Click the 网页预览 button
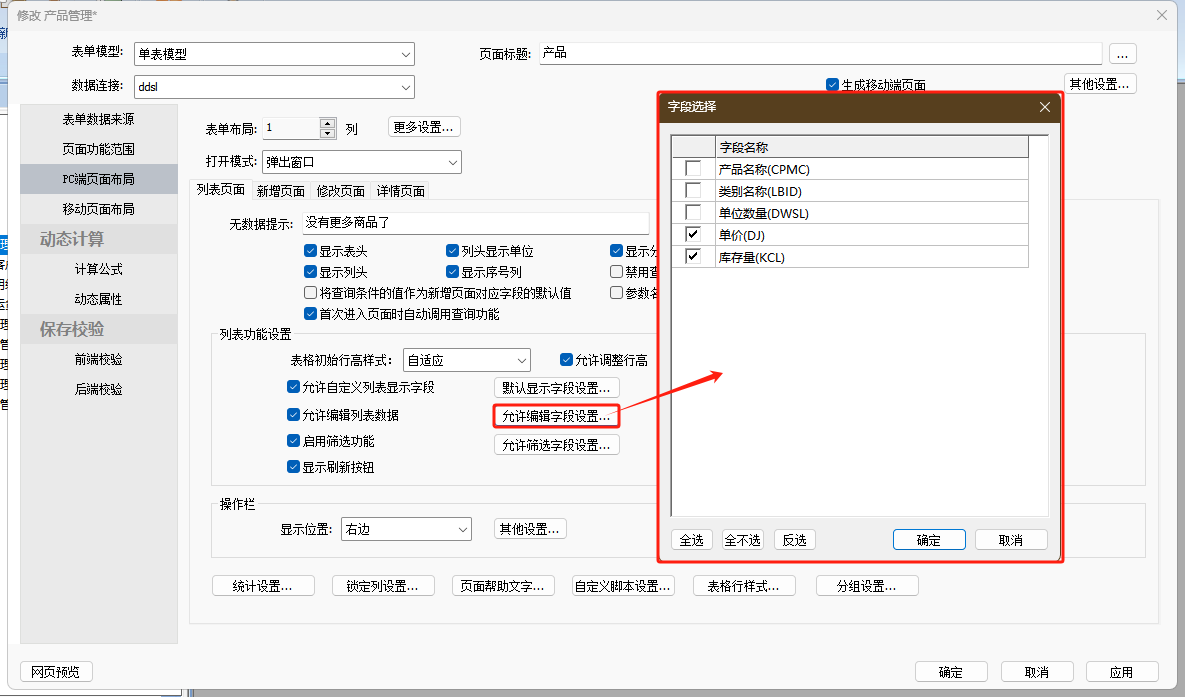The width and height of the screenshot is (1185, 697). point(56,672)
